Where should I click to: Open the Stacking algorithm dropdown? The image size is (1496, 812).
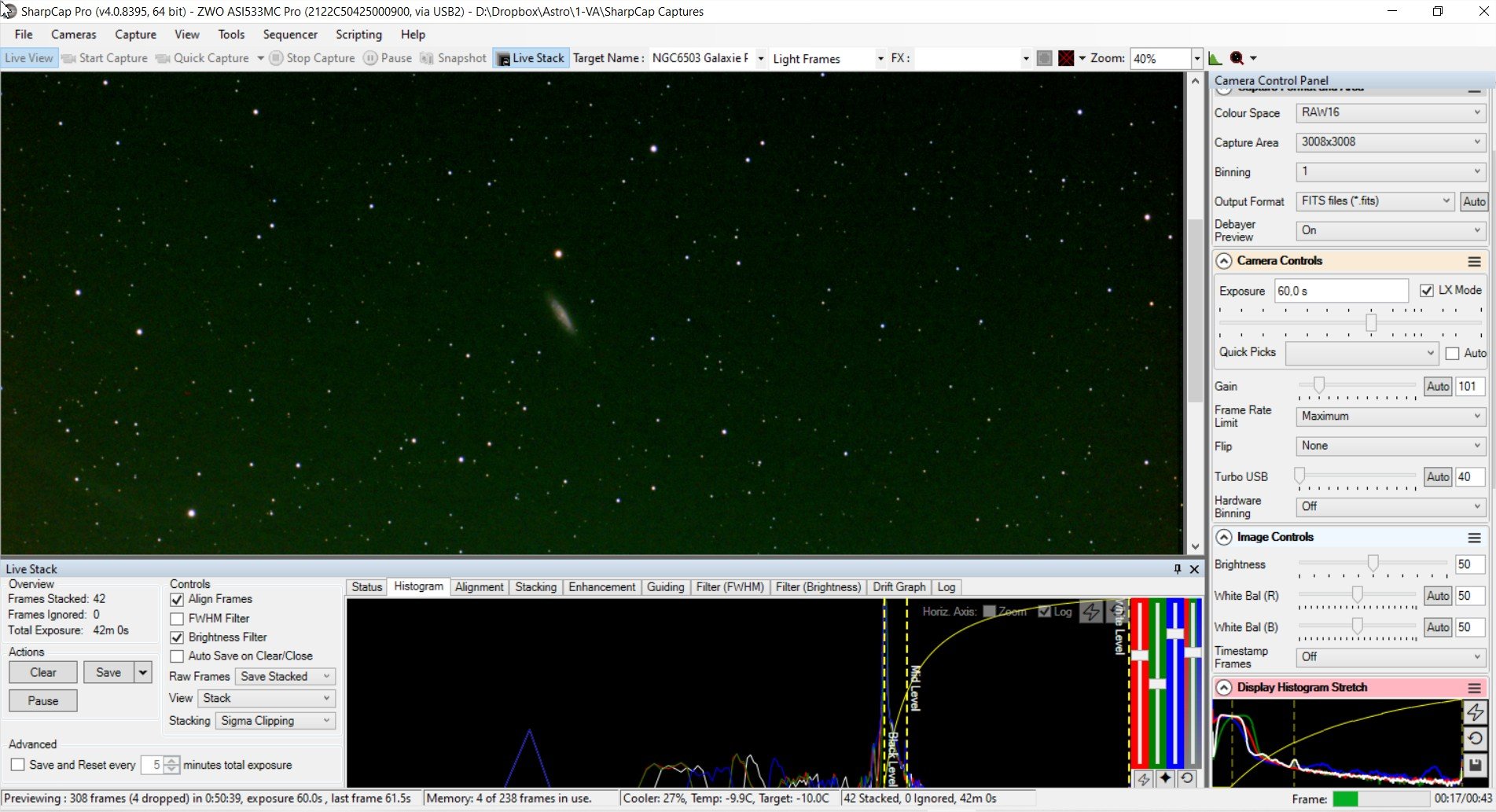click(275, 721)
